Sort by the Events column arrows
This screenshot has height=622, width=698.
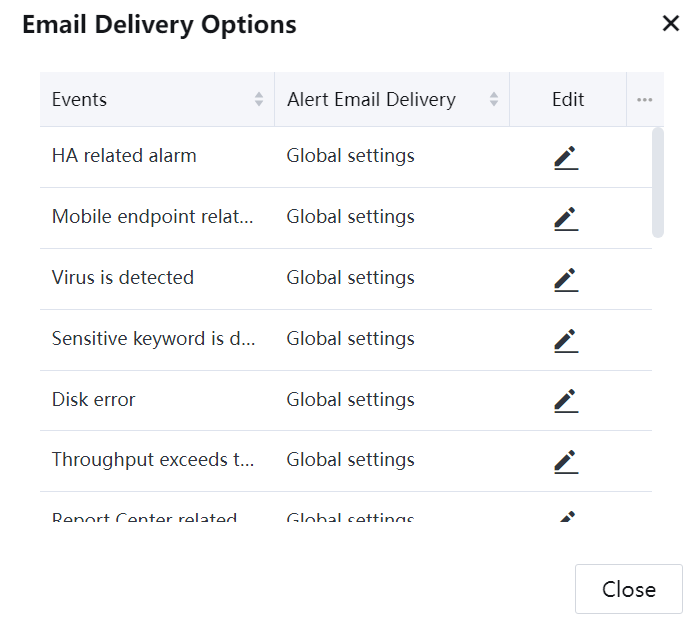[x=259, y=99]
